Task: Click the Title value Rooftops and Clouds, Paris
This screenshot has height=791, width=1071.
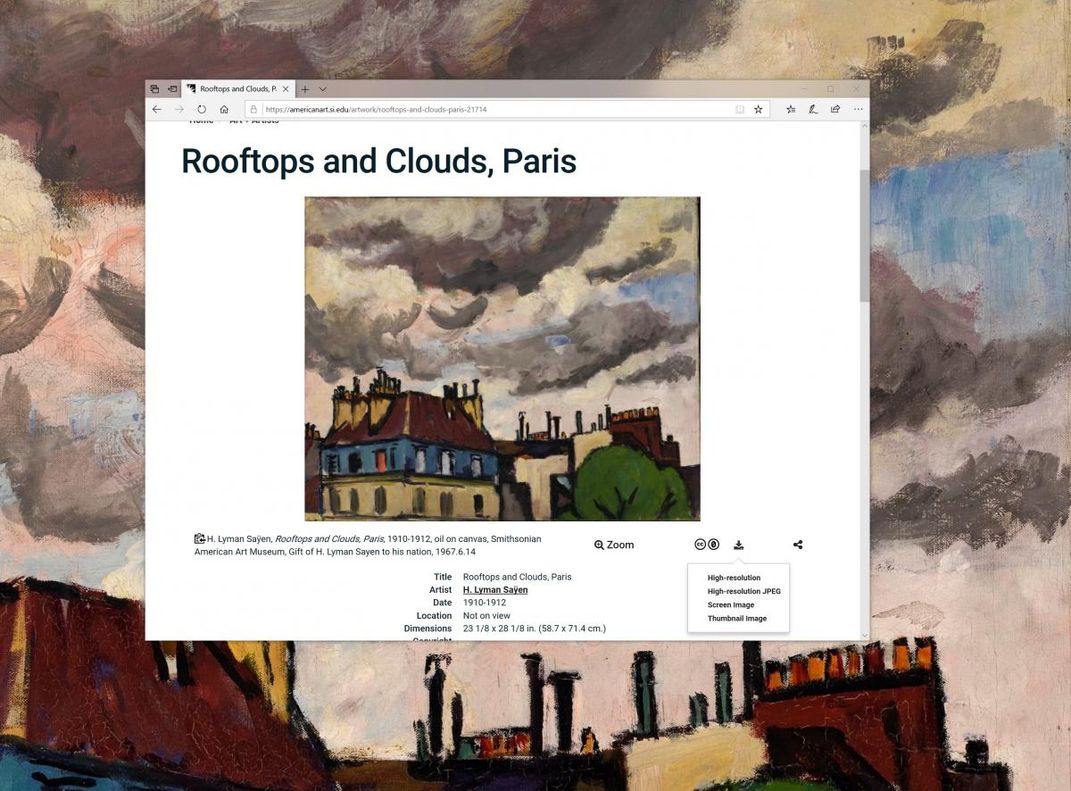Action: coord(517,577)
